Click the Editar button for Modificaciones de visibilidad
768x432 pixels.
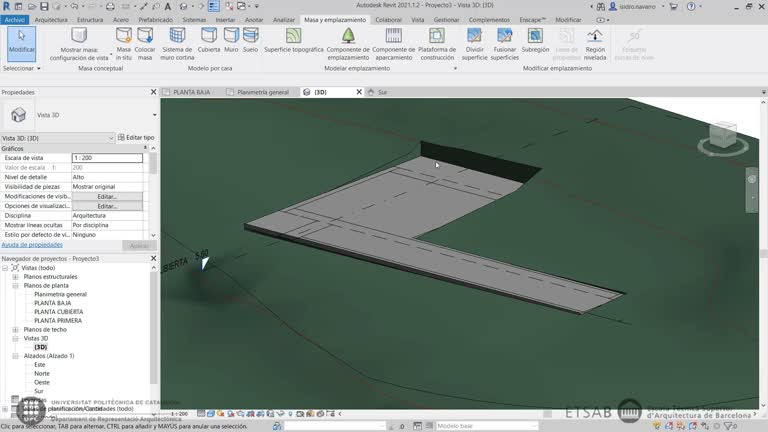click(x=107, y=197)
